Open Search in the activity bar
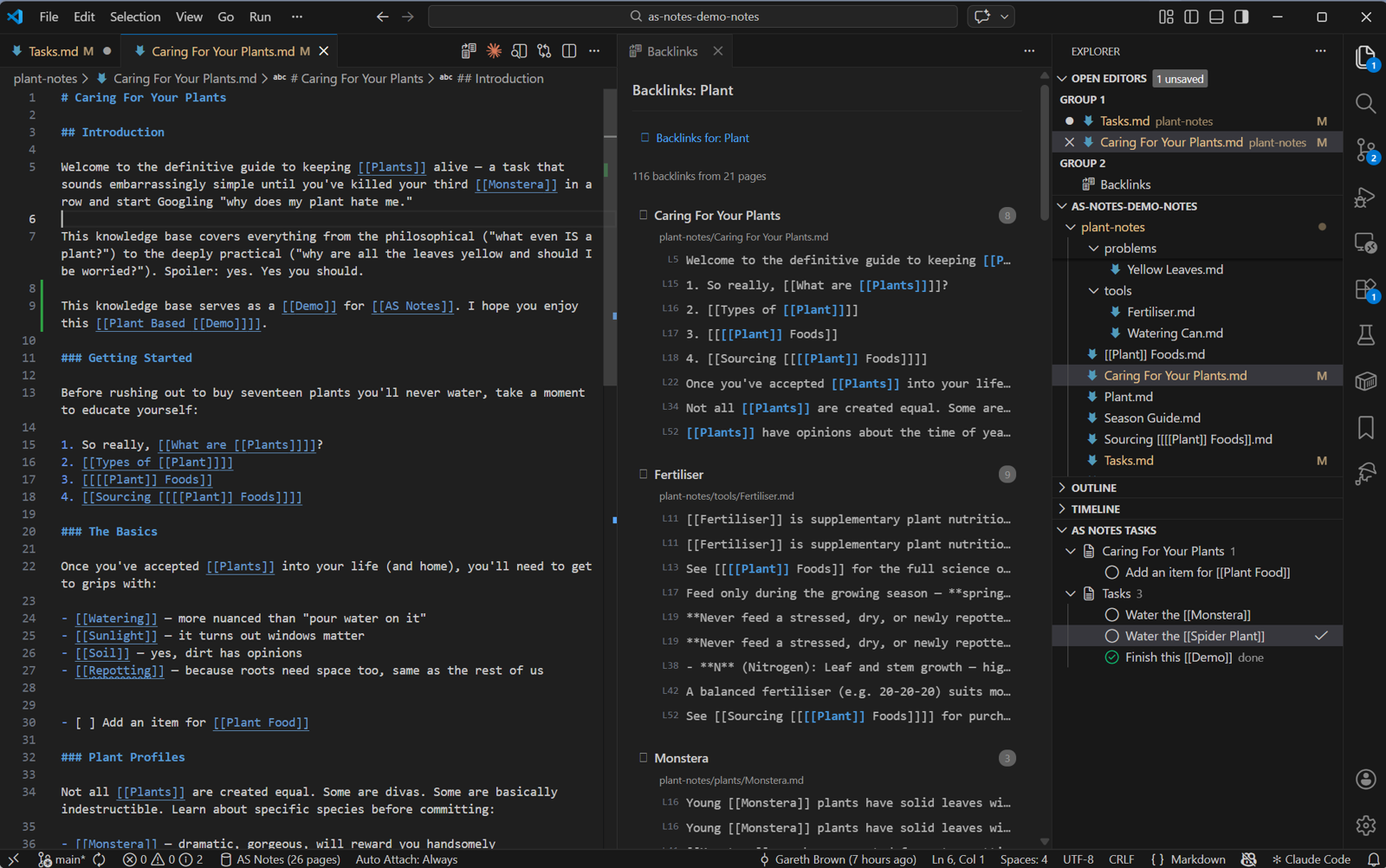 pos(1365,104)
